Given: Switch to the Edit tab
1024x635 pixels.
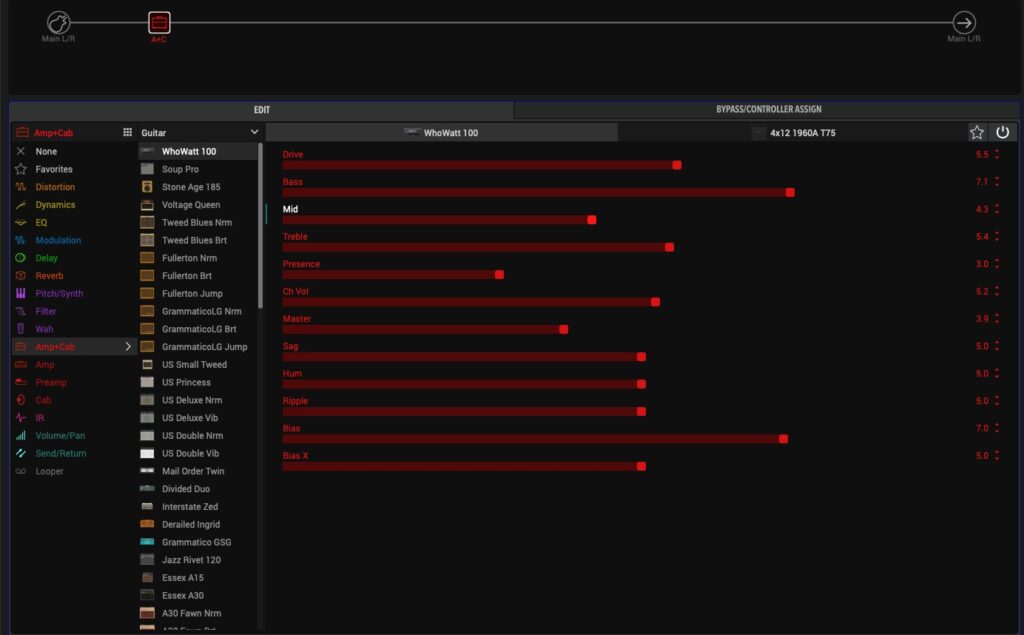Looking at the screenshot, I should point(261,110).
